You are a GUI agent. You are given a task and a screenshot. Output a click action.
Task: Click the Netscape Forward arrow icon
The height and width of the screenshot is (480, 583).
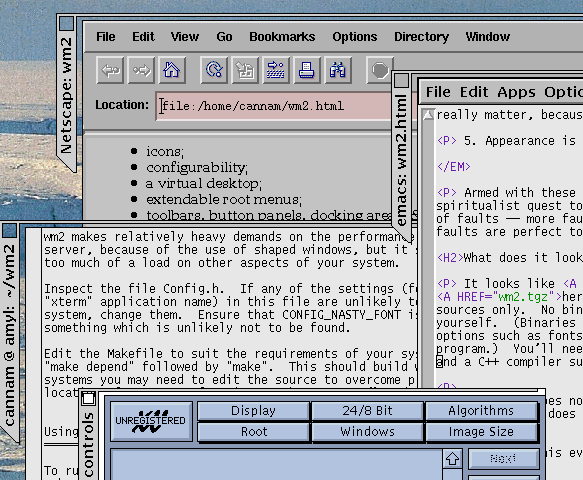point(141,70)
